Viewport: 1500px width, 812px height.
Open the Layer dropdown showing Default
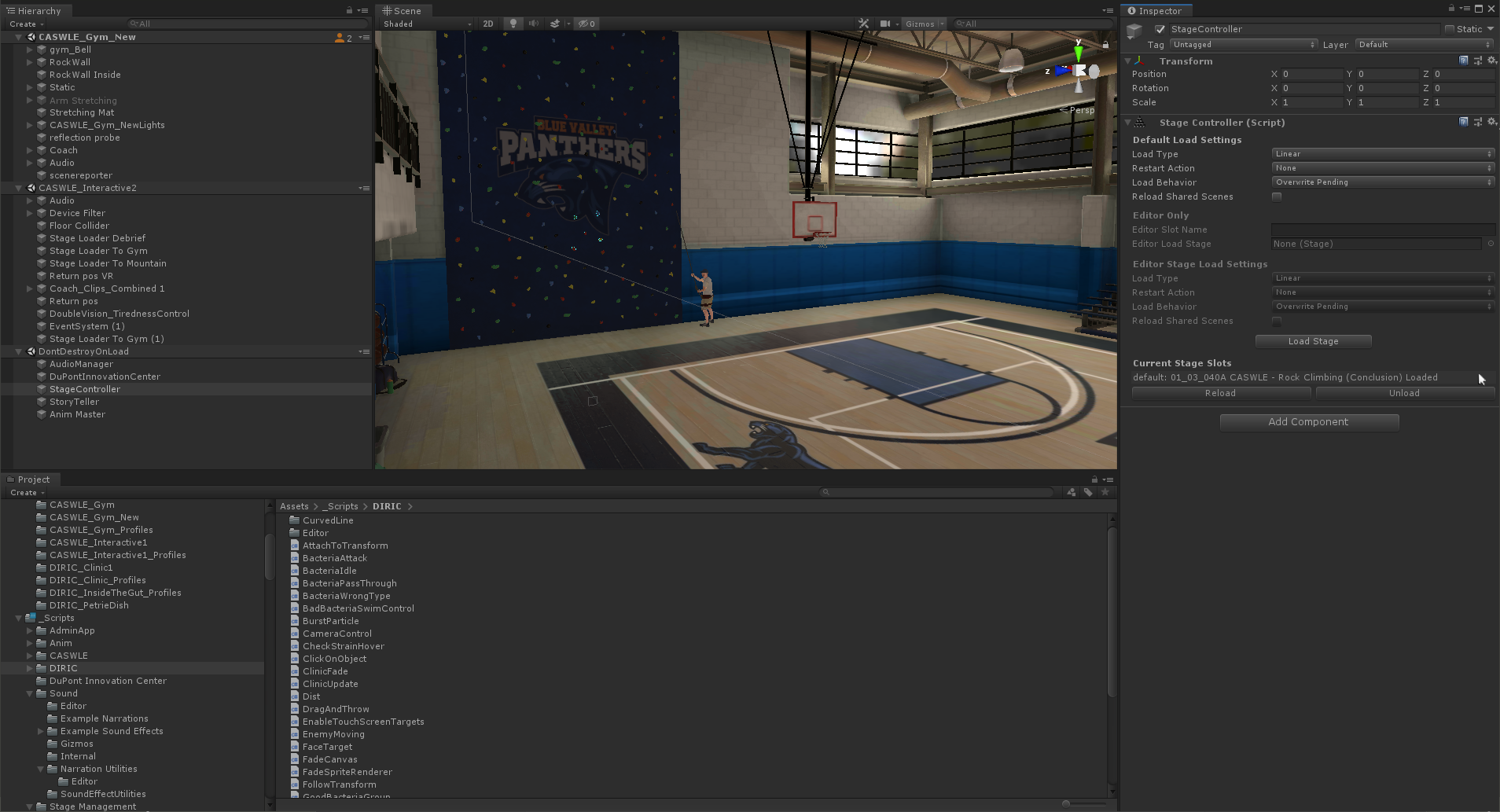tap(1425, 45)
